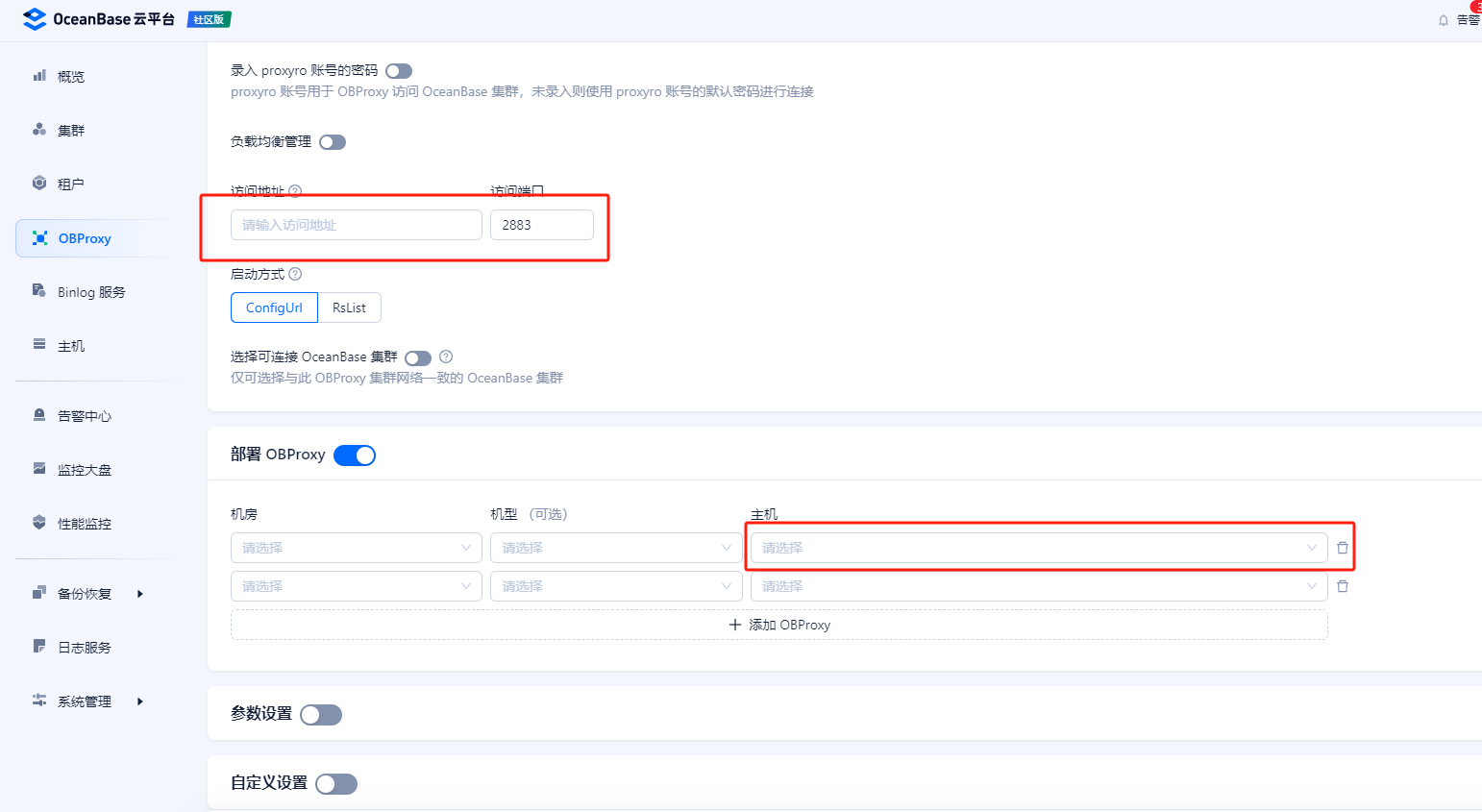Expand the 备份恢复 submenu arrow
Viewport: 1482px width, 812px height.
tap(140, 594)
